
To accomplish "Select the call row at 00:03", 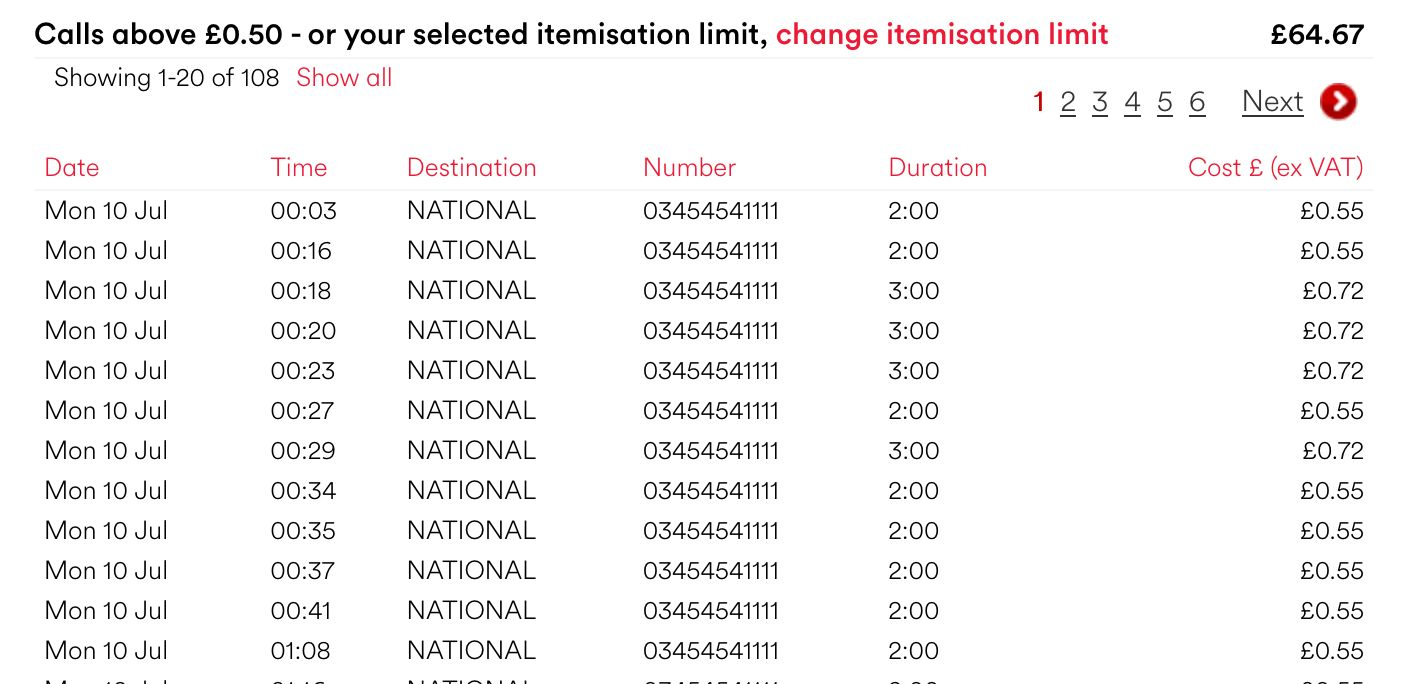I will tap(704, 211).
